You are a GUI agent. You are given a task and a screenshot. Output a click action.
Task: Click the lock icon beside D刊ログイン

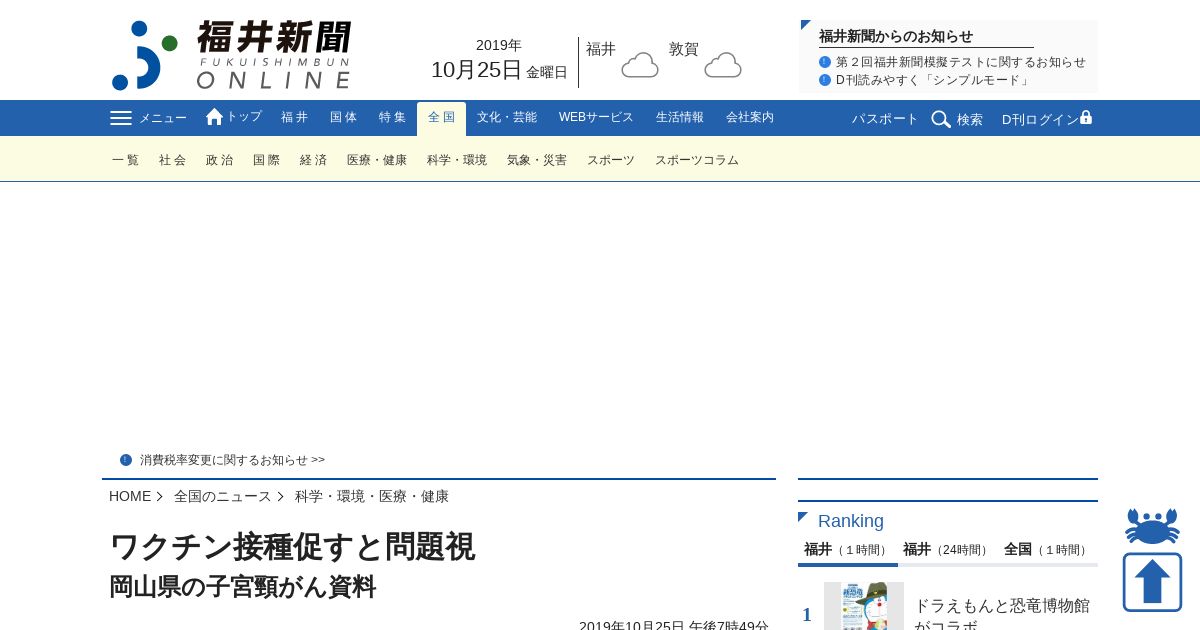[1086, 117]
